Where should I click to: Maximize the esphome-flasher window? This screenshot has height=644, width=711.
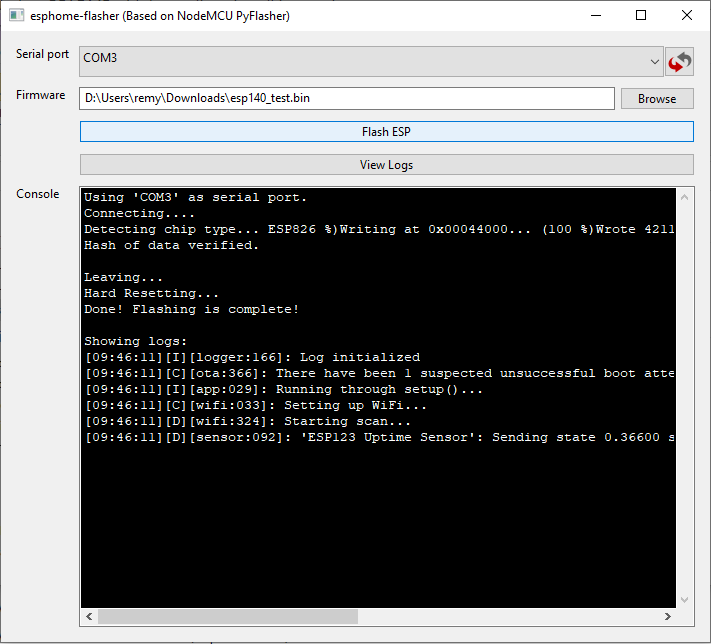pos(641,15)
